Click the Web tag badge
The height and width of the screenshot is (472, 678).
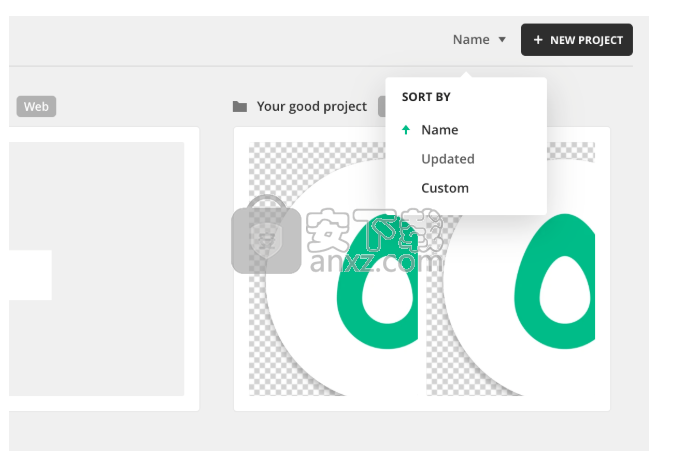click(36, 106)
